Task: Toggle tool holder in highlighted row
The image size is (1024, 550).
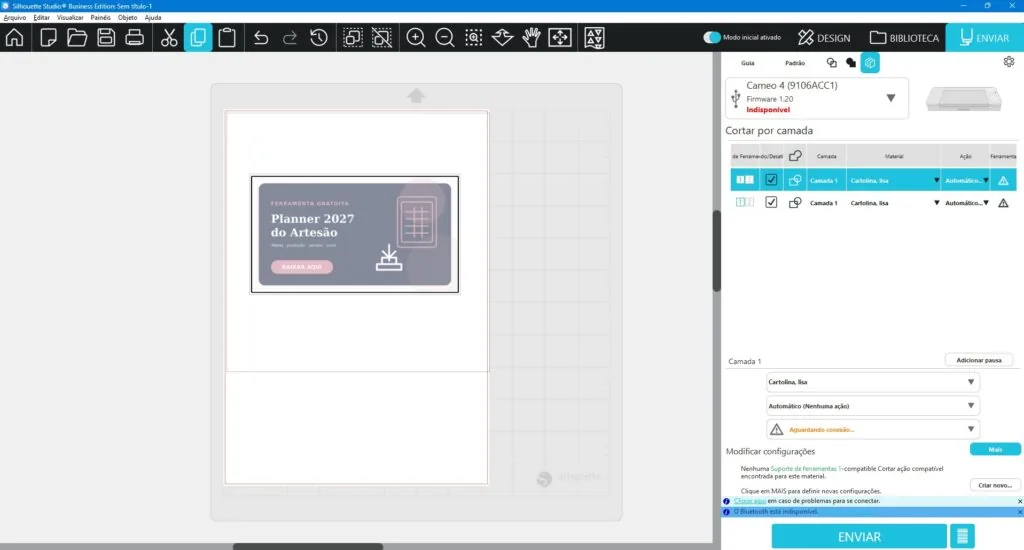Action: pyautogui.click(x=744, y=180)
